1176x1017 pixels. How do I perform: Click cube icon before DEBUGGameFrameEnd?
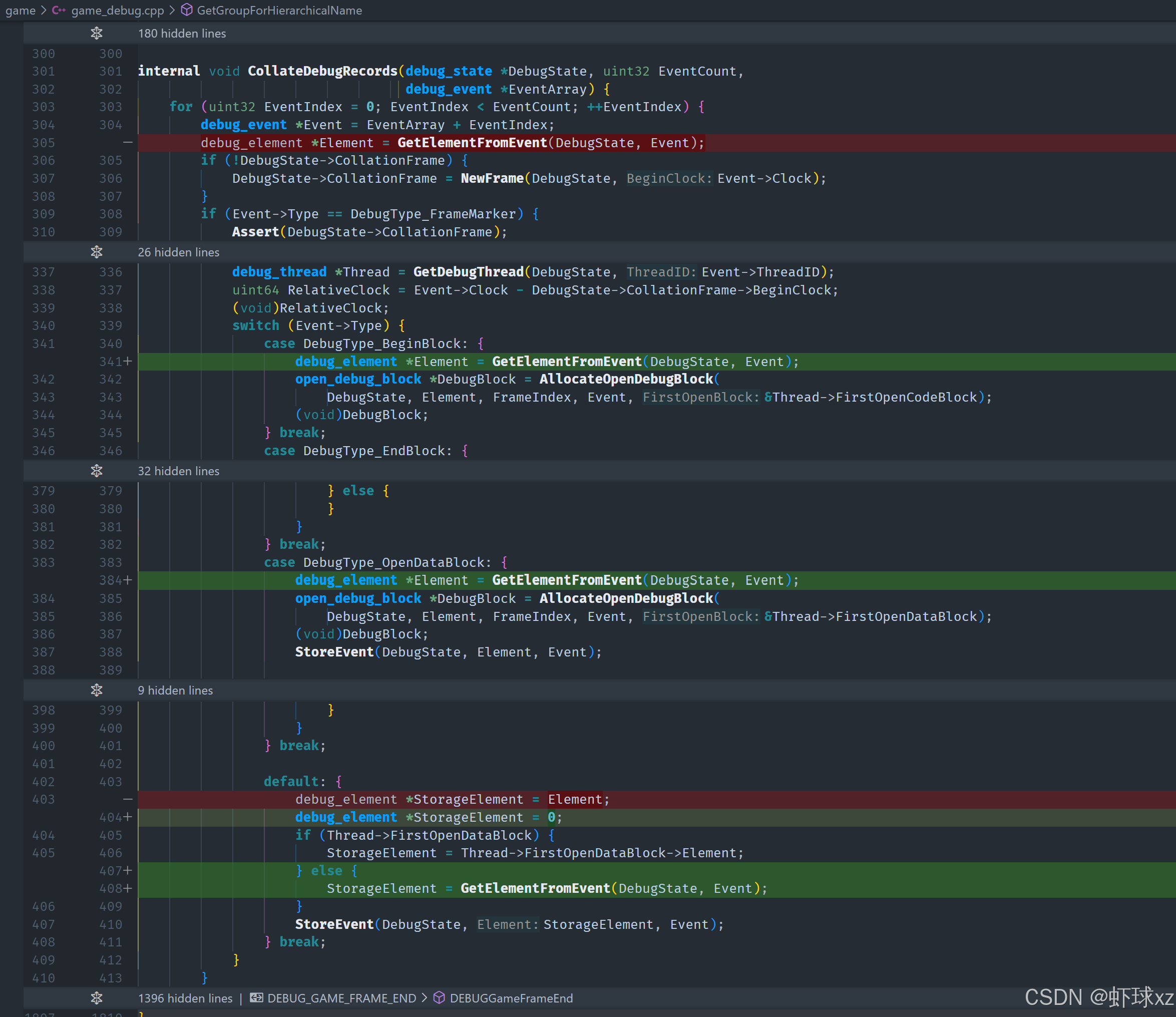coord(439,997)
